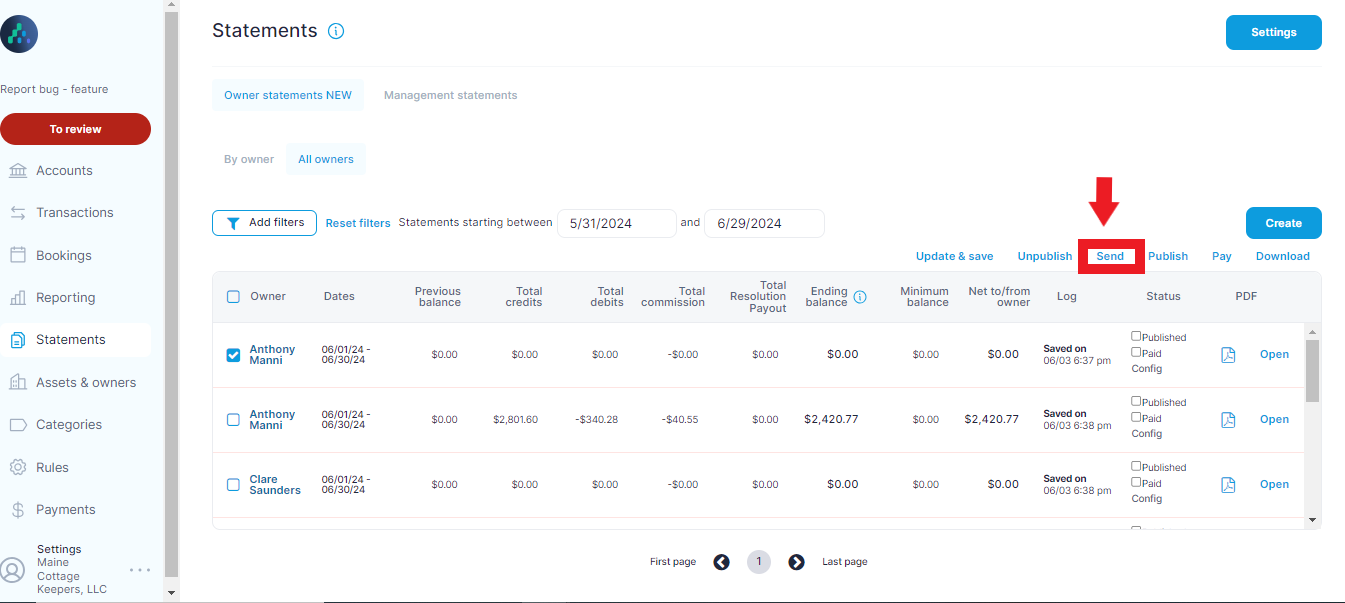Click Report bug - feature link

[54, 90]
